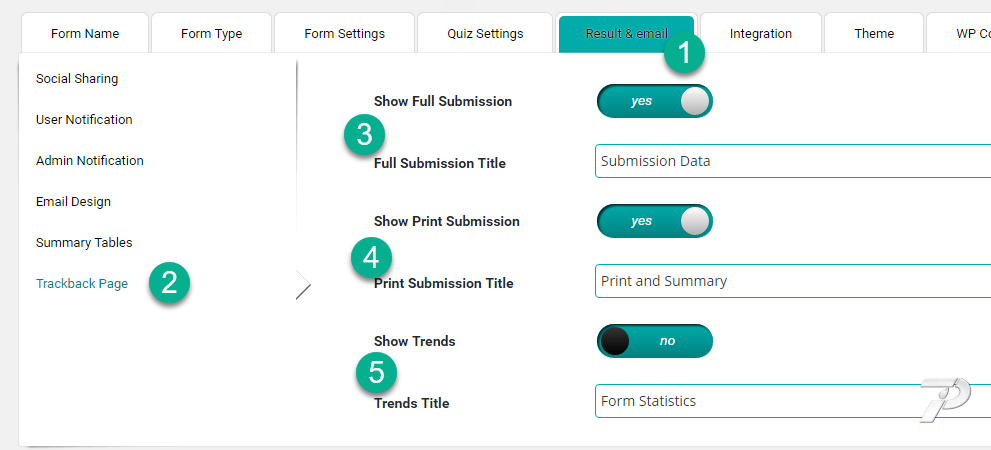Enable the Show Trends toggle
991x450 pixels.
pos(655,341)
